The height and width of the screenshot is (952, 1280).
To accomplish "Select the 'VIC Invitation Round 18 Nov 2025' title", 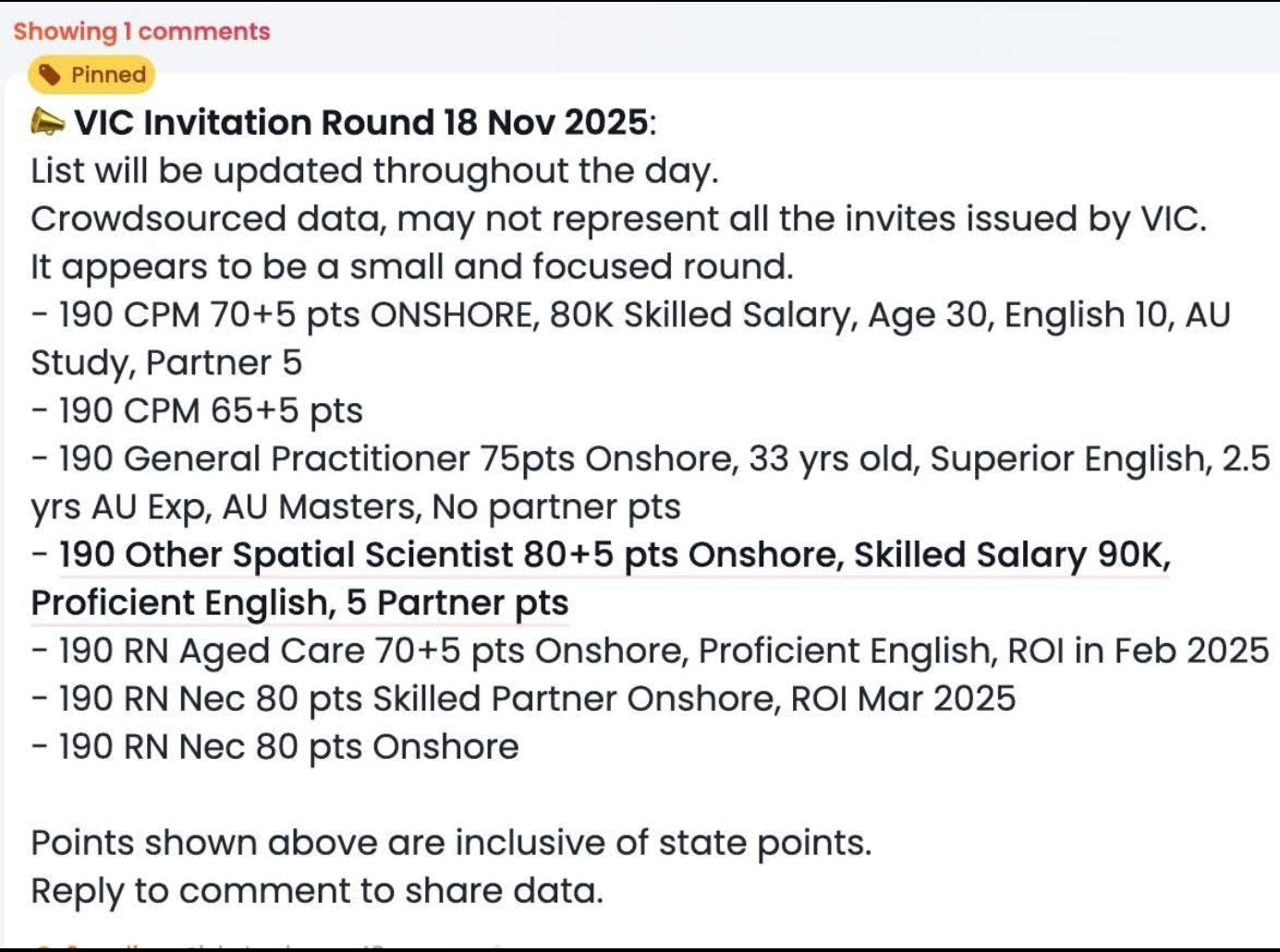I will (362, 122).
